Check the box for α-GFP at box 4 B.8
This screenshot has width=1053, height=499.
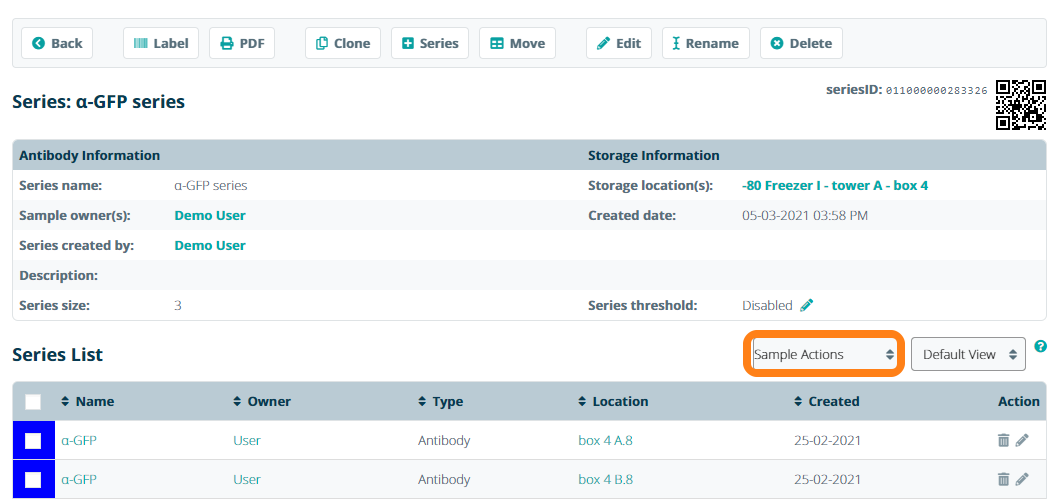pos(33,479)
